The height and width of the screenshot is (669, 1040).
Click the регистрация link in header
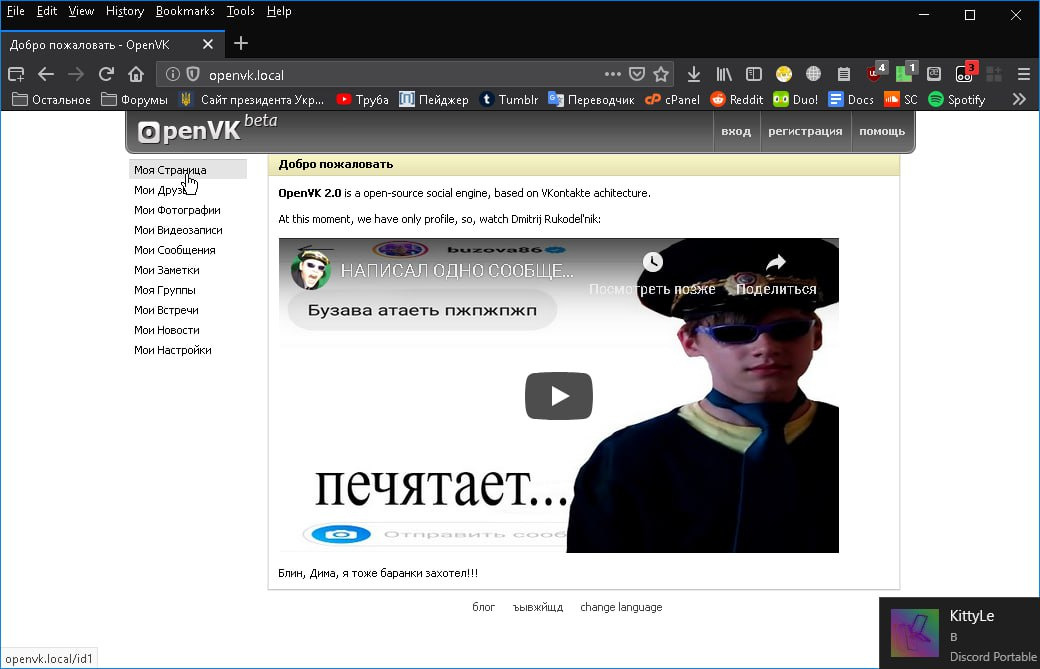coord(805,131)
